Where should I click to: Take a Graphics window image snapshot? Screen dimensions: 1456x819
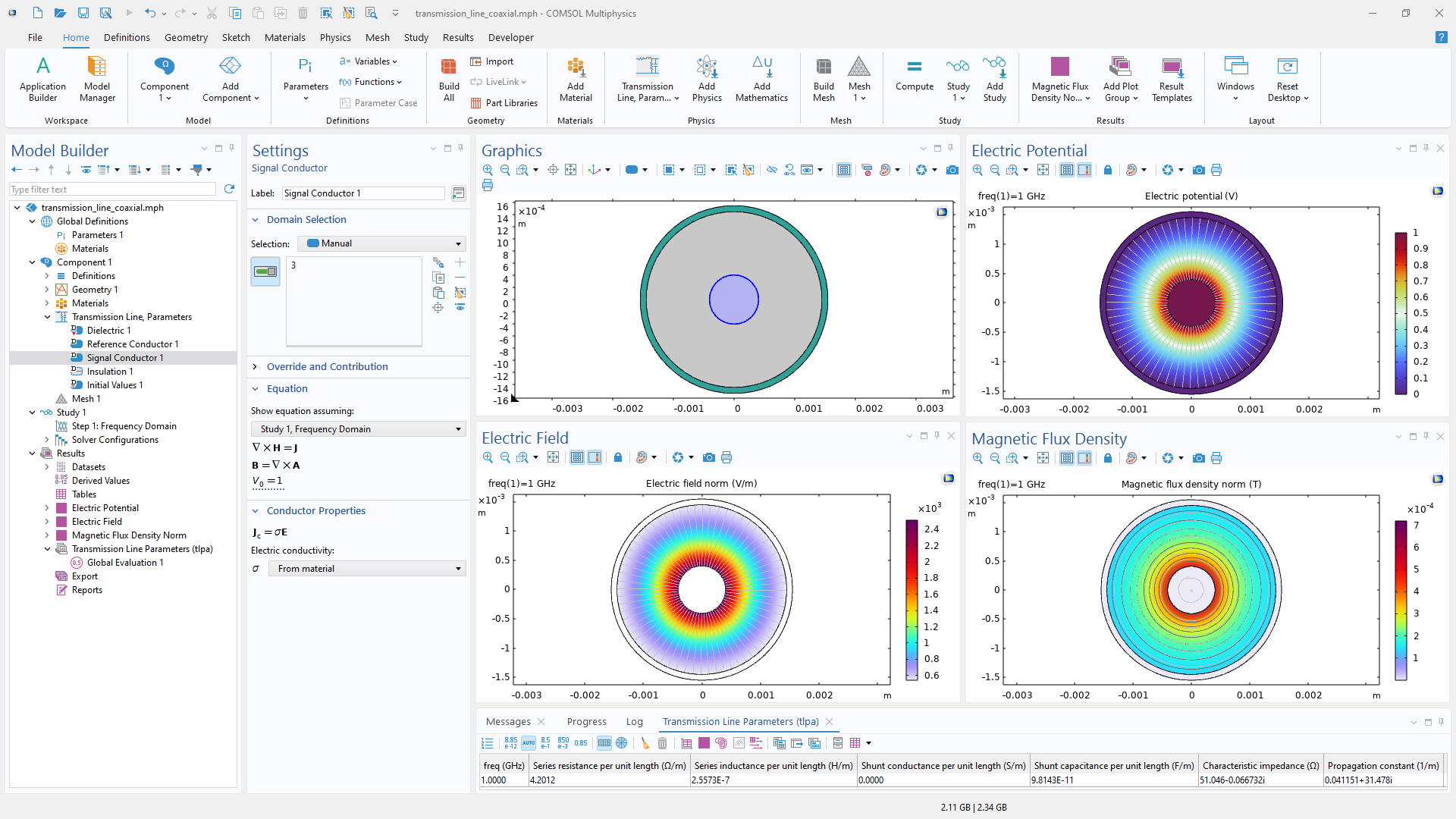click(952, 170)
